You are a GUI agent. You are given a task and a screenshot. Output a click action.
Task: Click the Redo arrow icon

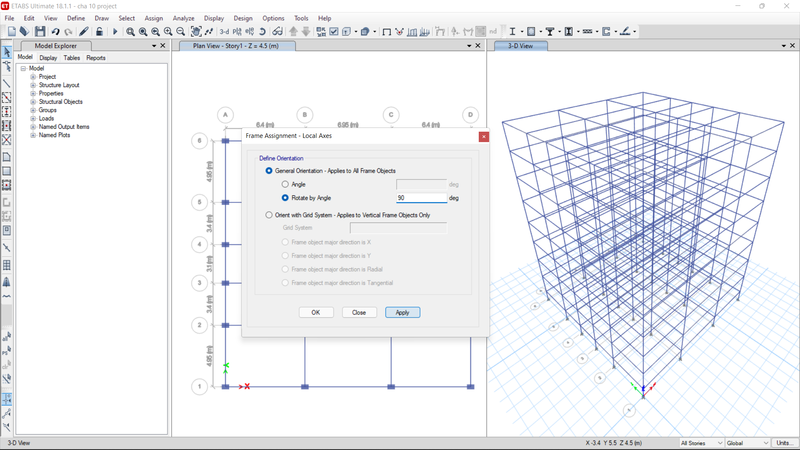click(x=68, y=32)
